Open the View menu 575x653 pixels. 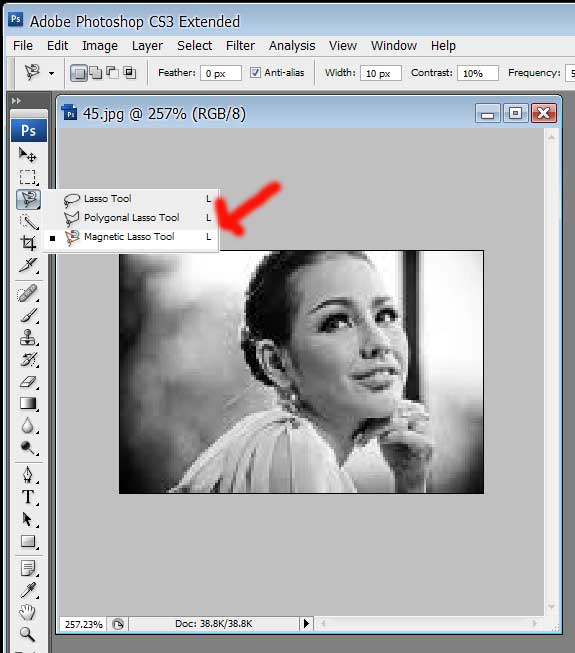point(343,45)
